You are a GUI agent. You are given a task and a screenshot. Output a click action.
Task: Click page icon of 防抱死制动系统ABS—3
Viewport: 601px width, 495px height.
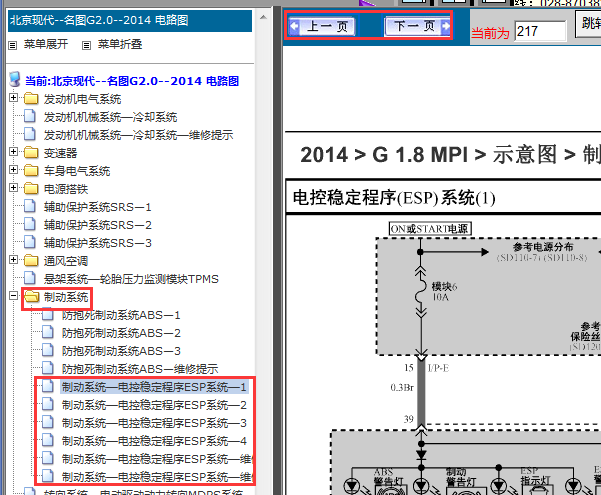(x=48, y=350)
